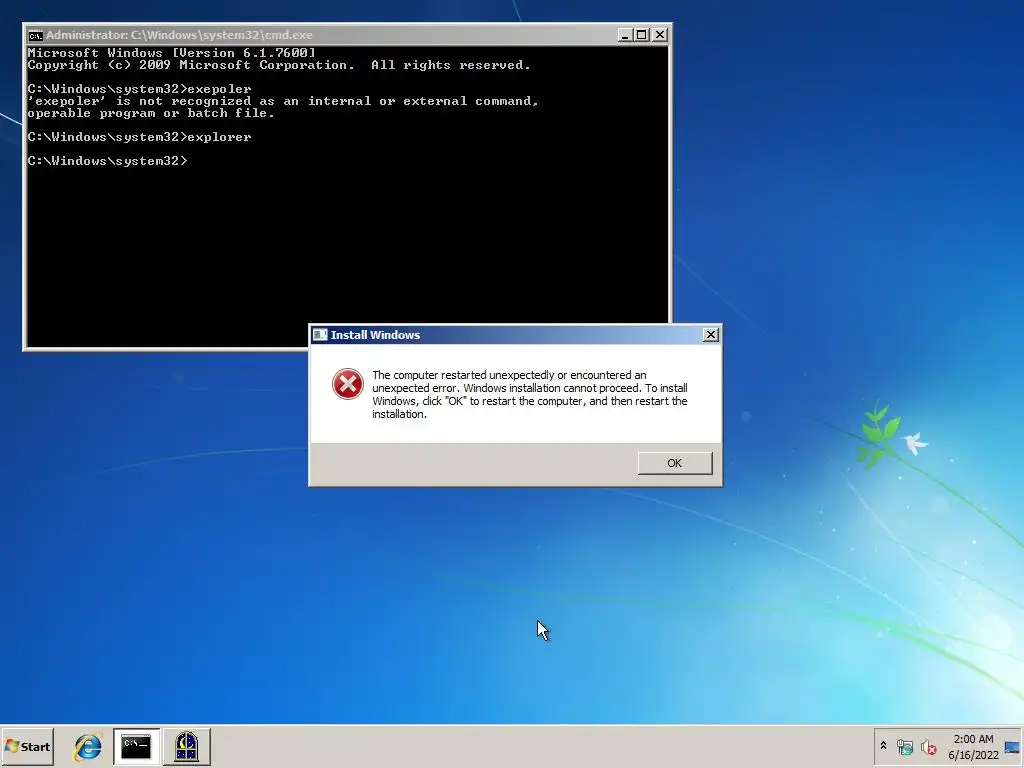Minimize the cmd.exe window
Screen dimensions: 1024x768
(x=625, y=35)
